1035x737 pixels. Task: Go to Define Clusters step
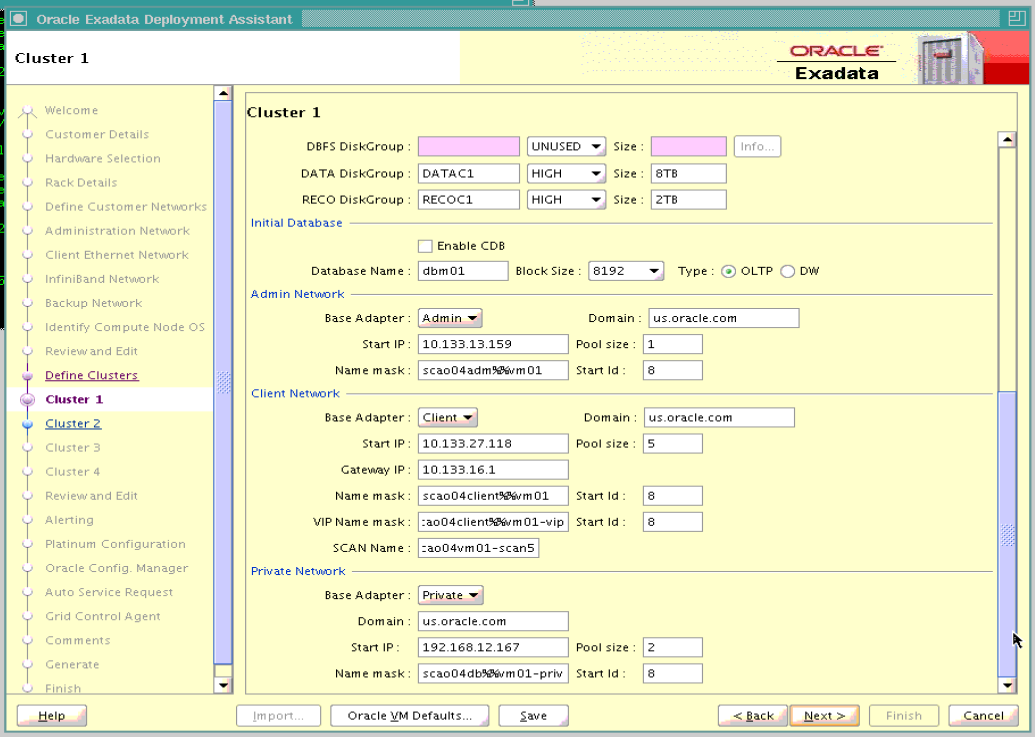click(91, 375)
